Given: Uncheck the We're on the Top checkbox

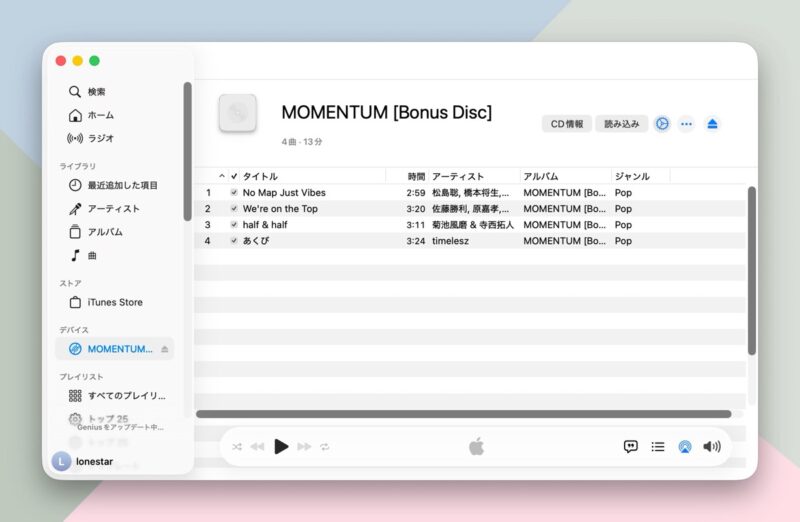Looking at the screenshot, I should 234,209.
